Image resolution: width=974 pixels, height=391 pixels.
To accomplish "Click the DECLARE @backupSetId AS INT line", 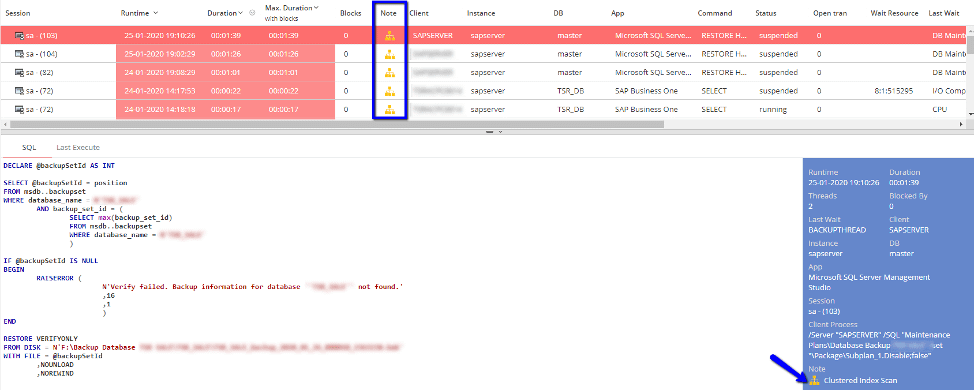I will [58, 167].
